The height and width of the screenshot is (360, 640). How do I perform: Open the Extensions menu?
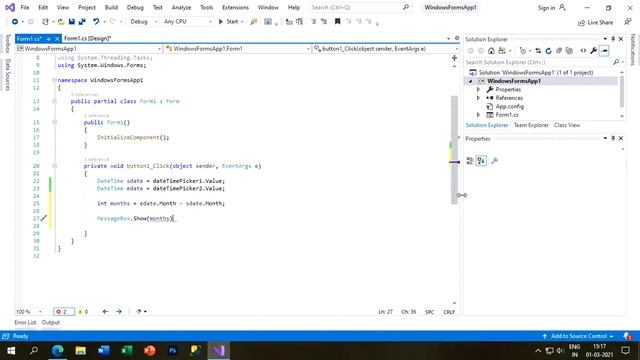click(x=235, y=7)
